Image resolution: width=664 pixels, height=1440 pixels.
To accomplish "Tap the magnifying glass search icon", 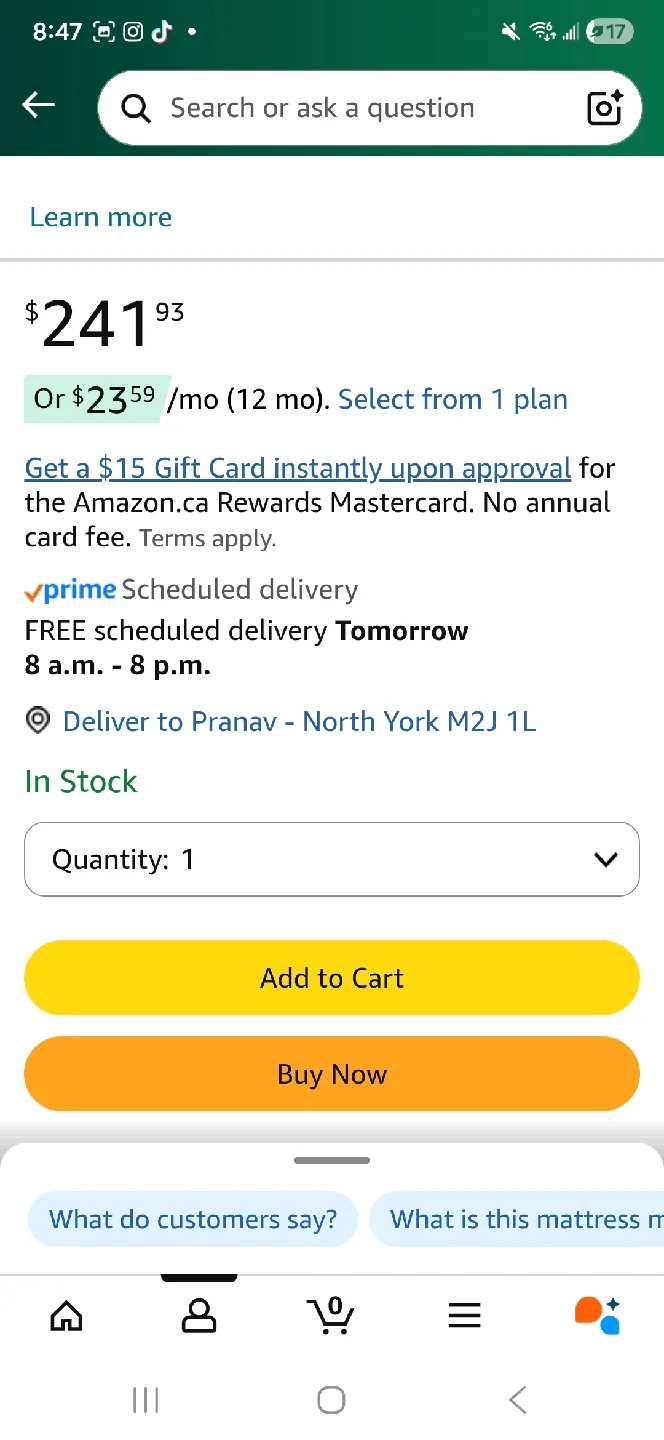I will click(136, 108).
